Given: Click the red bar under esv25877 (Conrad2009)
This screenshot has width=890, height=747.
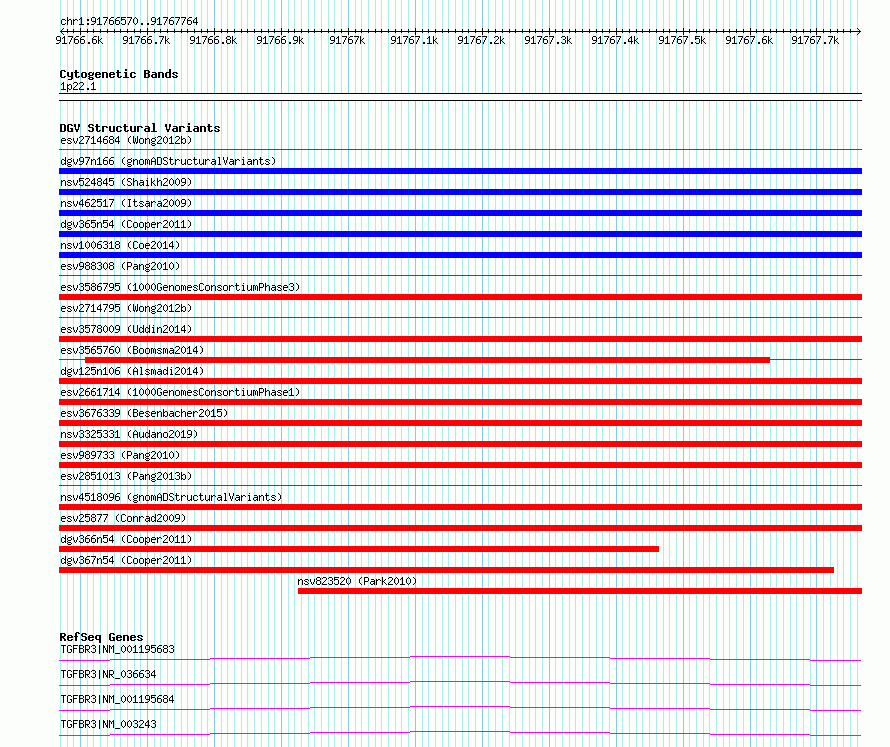Looking at the screenshot, I should click(460, 528).
